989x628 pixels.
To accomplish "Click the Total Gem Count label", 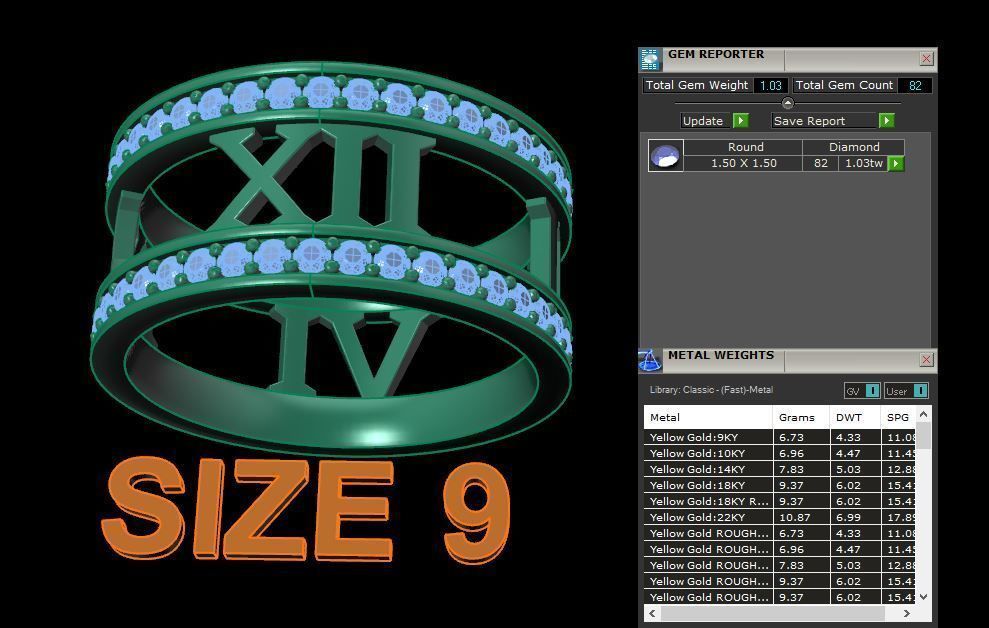I will coord(844,85).
